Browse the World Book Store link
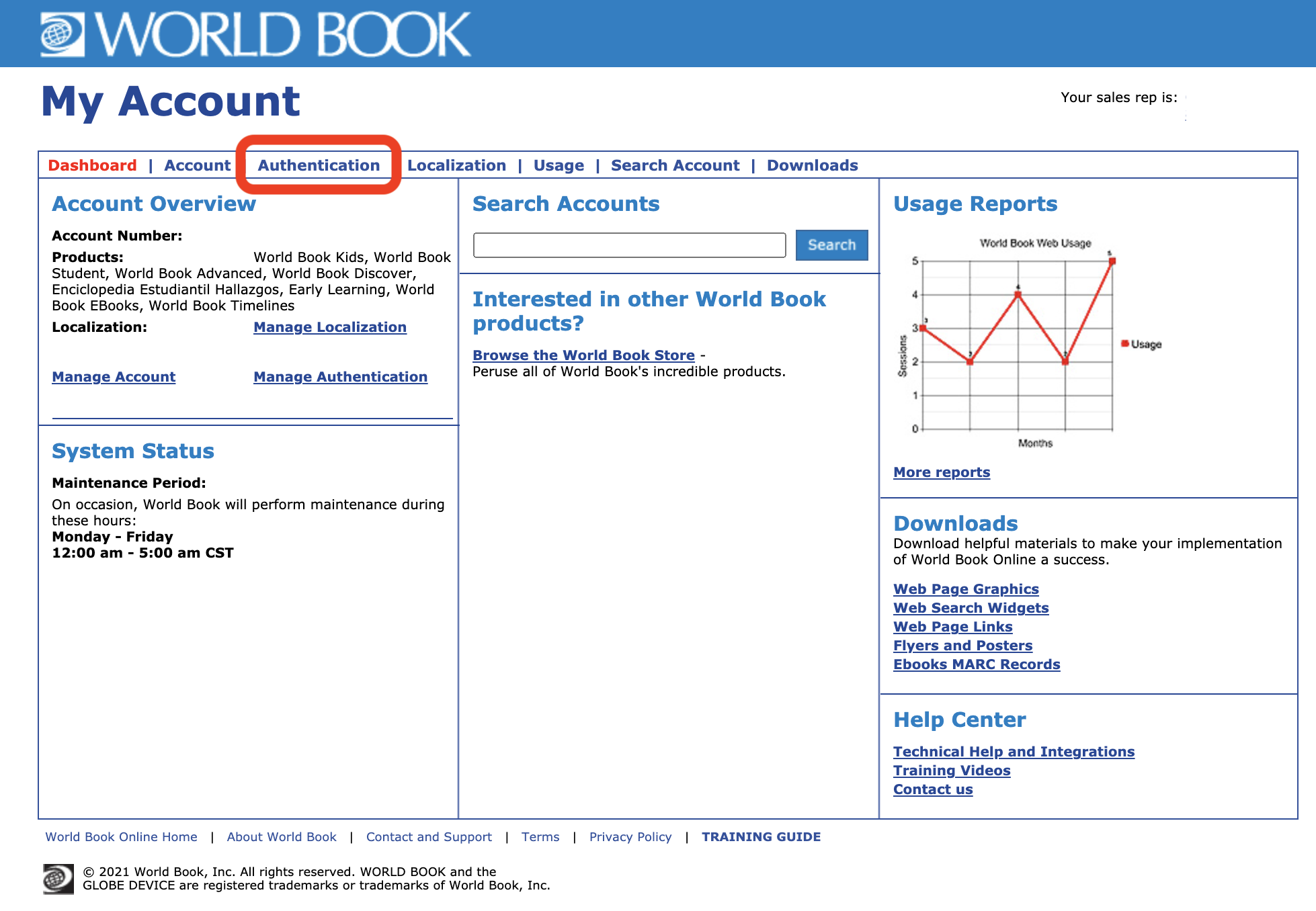The width and height of the screenshot is (1316, 911). [583, 355]
